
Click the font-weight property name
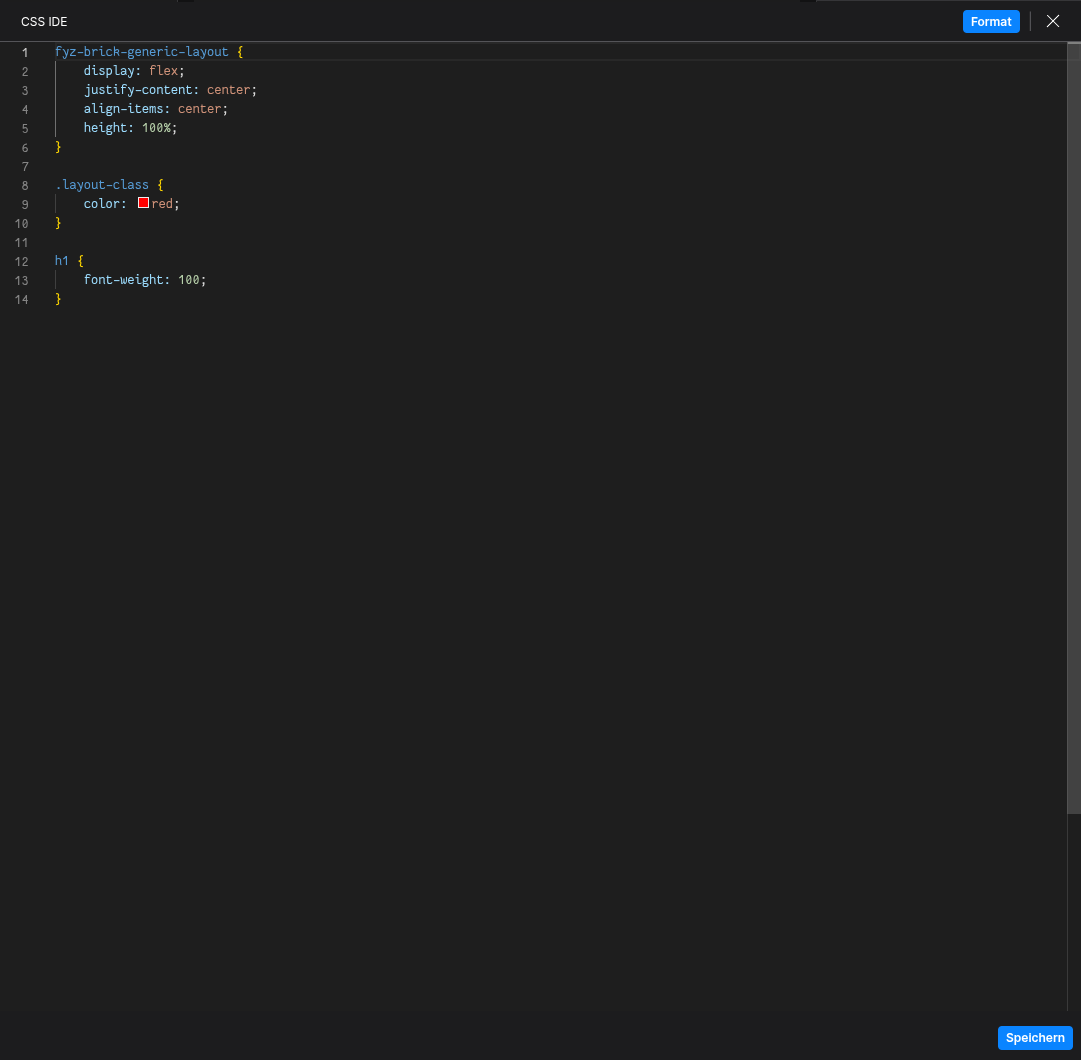(123, 280)
